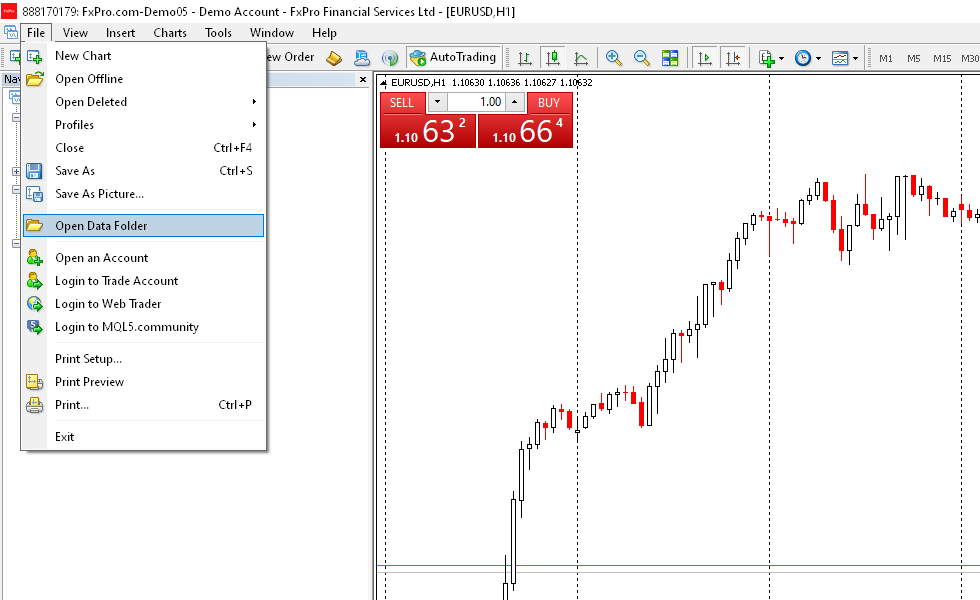This screenshot has width=980, height=600.
Task: Open Print Setup dialog
Action: click(x=143, y=359)
